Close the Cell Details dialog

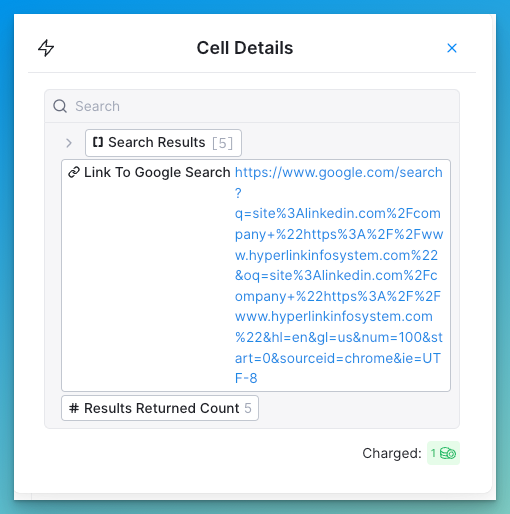click(x=452, y=48)
